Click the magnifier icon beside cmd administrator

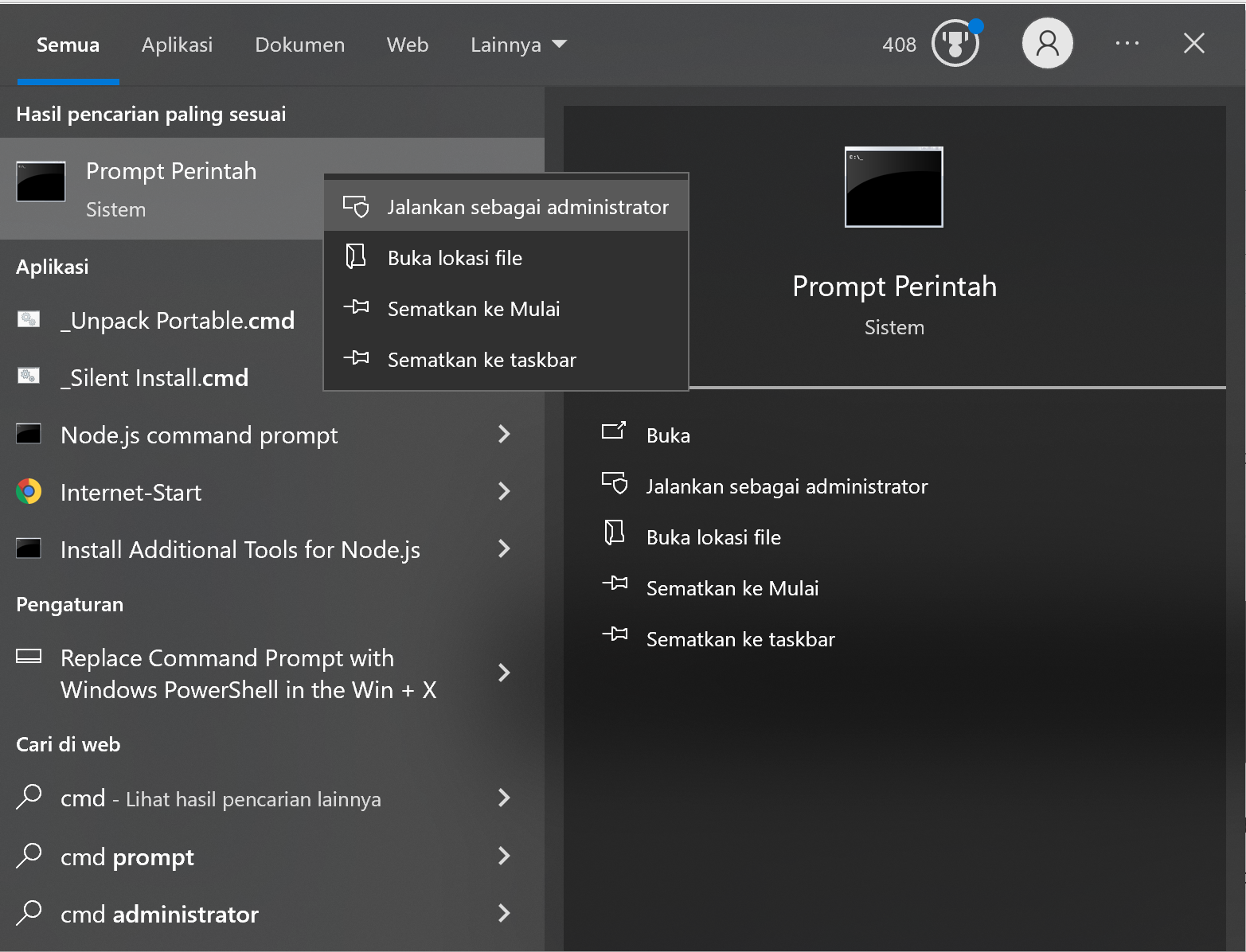[29, 912]
